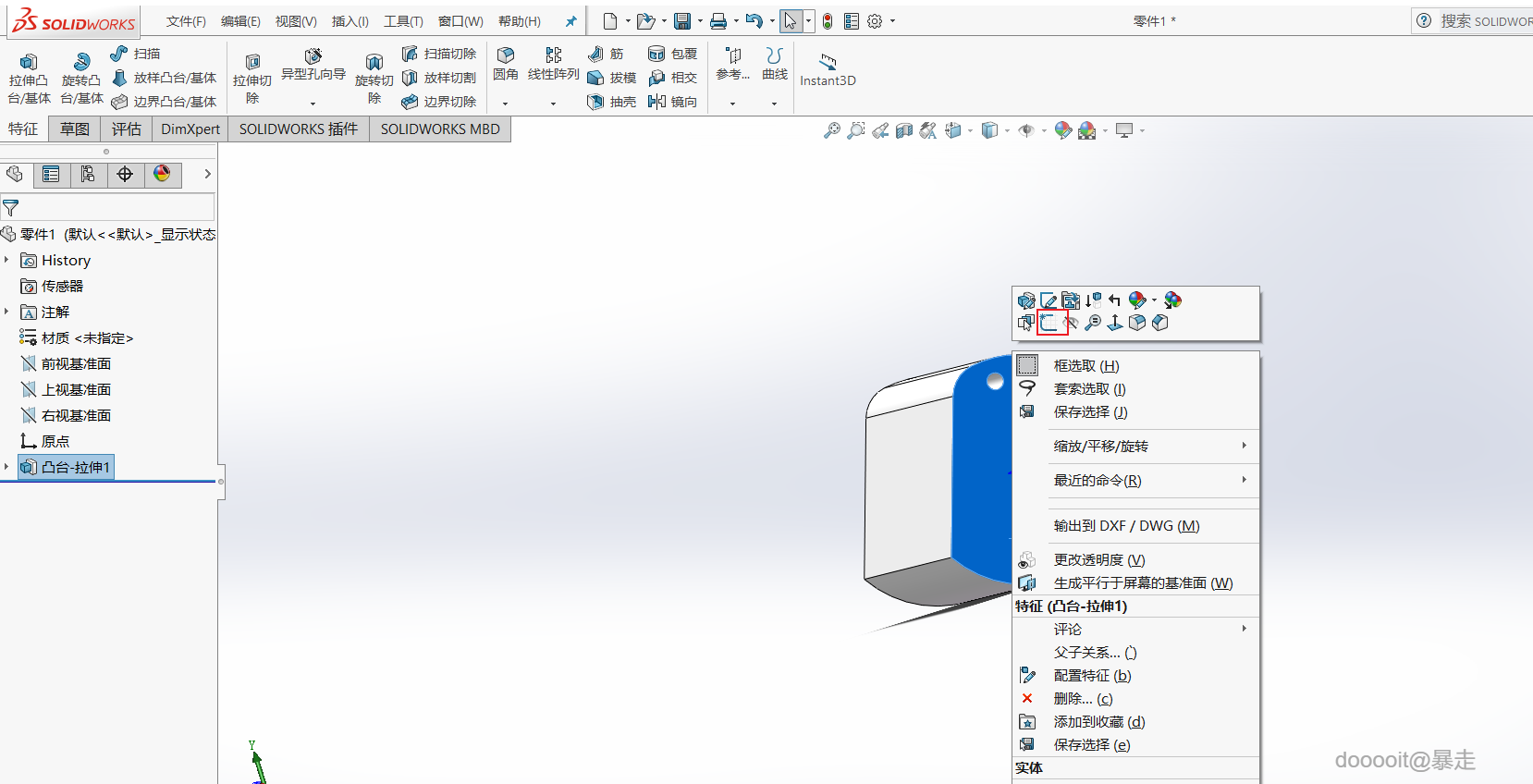The width and height of the screenshot is (1533, 784).
Task: Open the 异型孔向导 hole wizard
Action: (313, 65)
